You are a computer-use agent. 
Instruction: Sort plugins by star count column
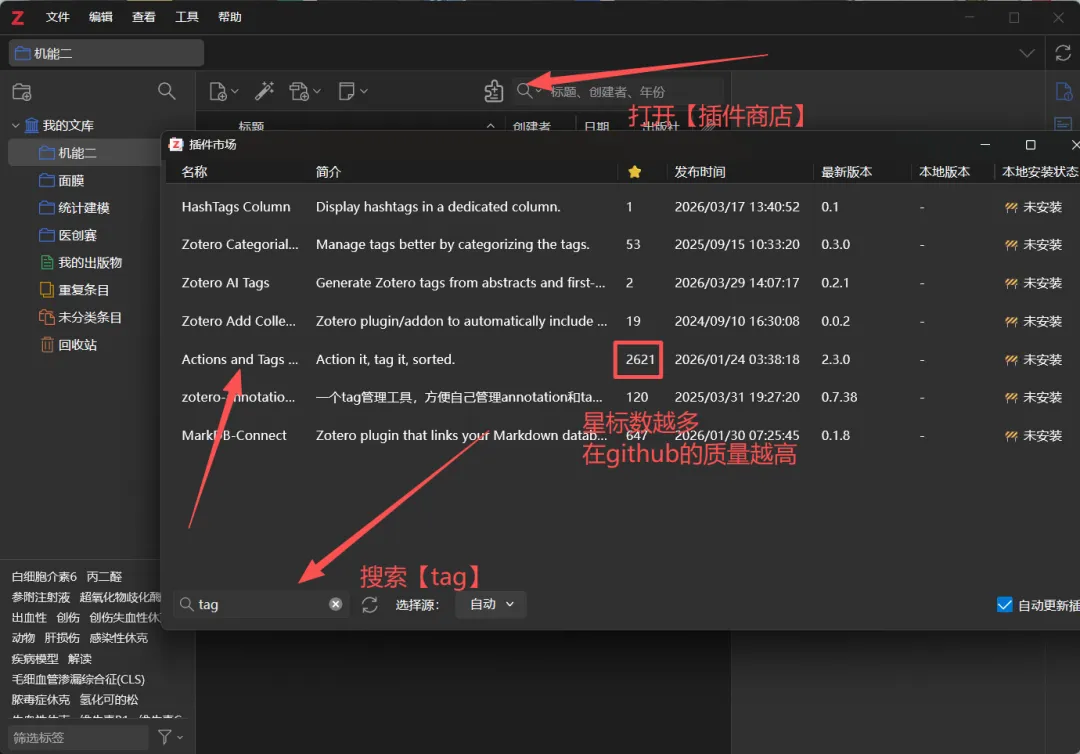coord(634,172)
